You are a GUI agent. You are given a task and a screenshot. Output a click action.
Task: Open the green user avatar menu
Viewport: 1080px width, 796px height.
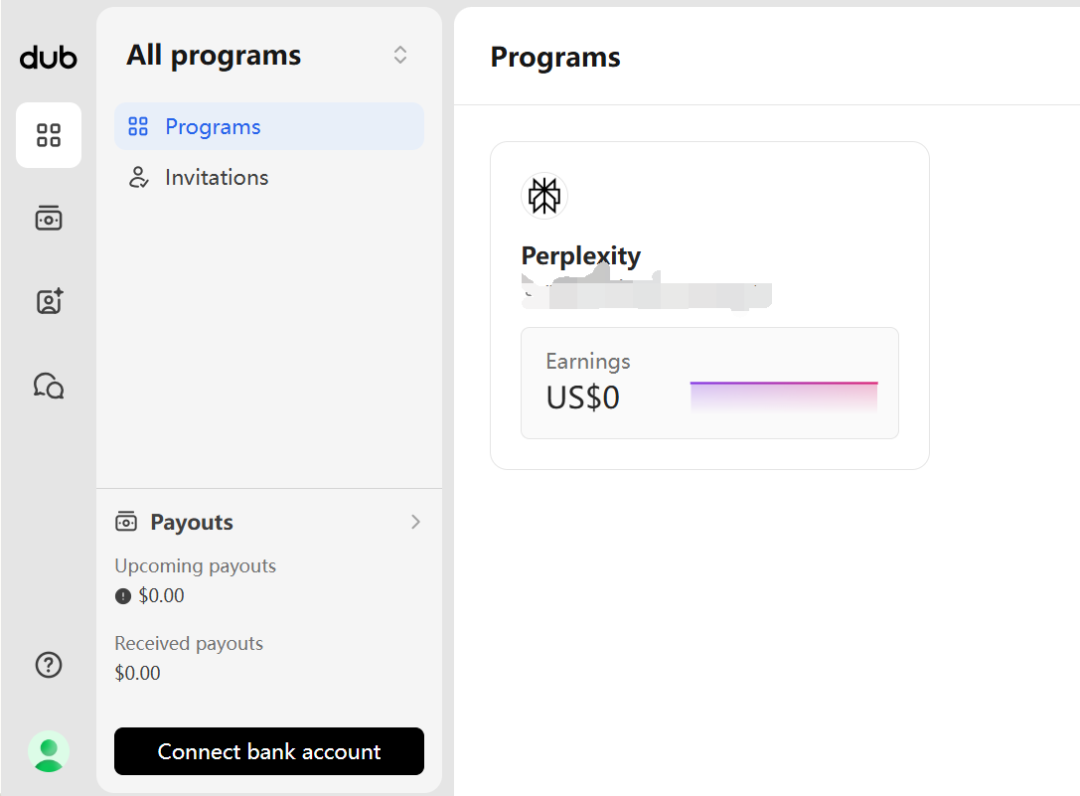[x=48, y=751]
